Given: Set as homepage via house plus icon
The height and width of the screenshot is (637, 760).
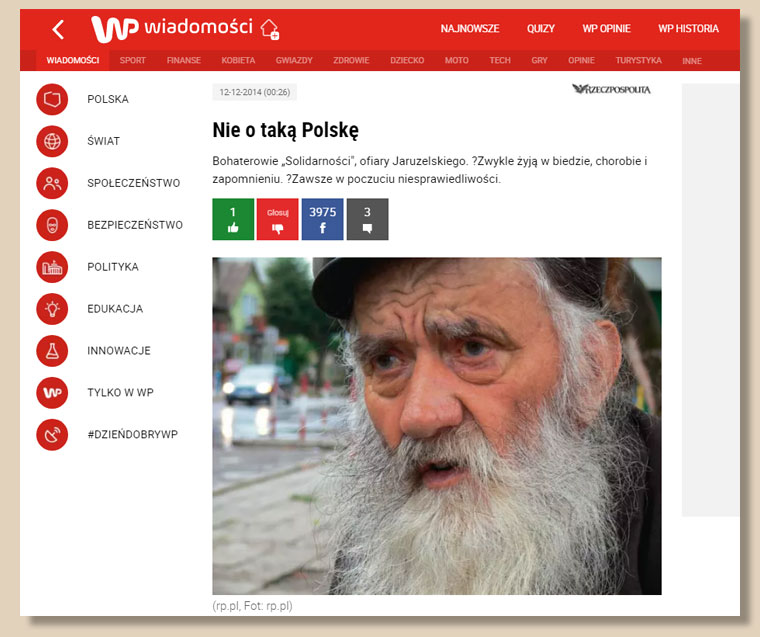Looking at the screenshot, I should pos(270,29).
